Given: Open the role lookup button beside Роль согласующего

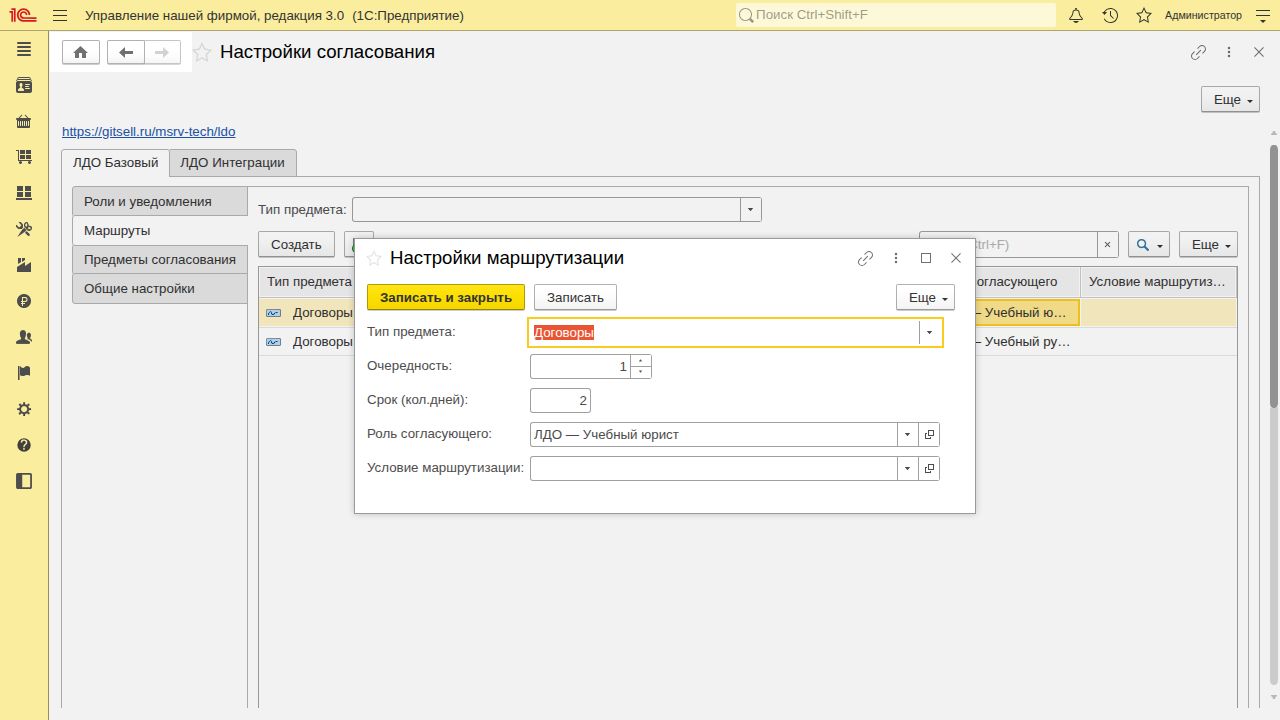Looking at the screenshot, I should 929,435.
